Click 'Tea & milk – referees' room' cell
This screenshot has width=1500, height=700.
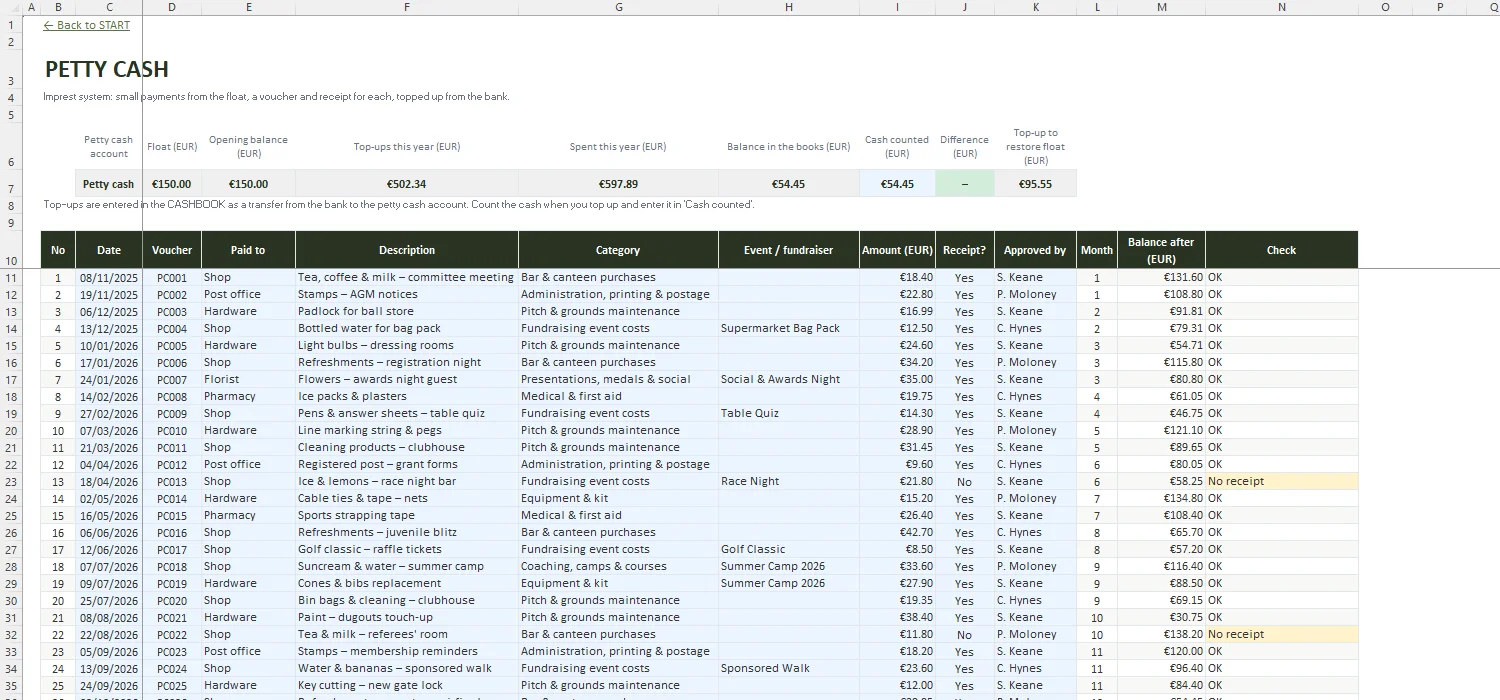tap(407, 634)
